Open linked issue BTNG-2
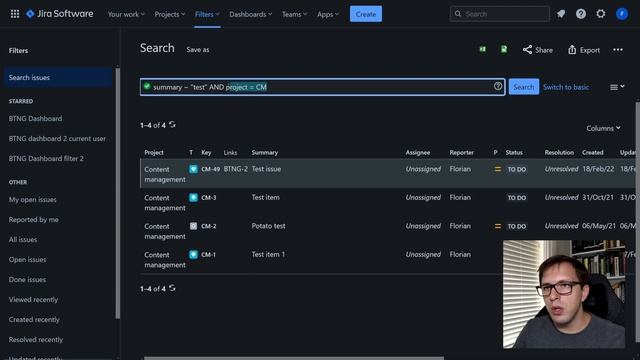Image resolution: width=640 pixels, height=360 pixels. tap(236, 169)
